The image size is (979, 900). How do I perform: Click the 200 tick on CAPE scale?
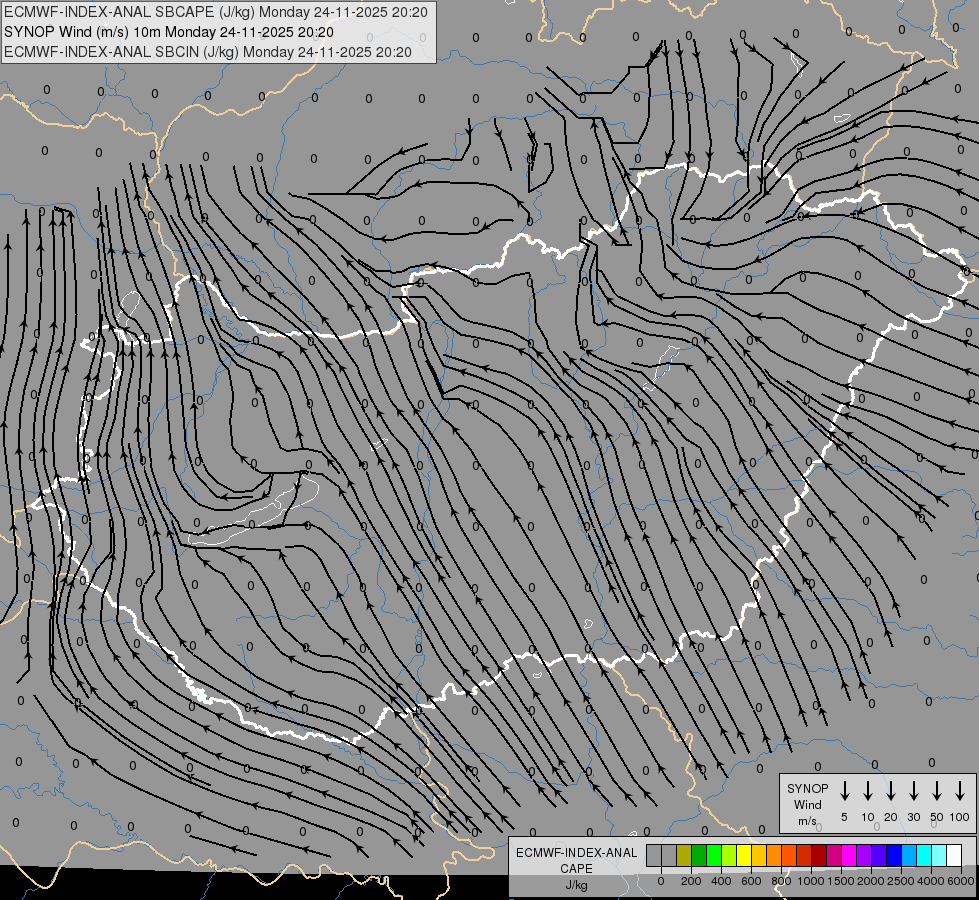(691, 881)
